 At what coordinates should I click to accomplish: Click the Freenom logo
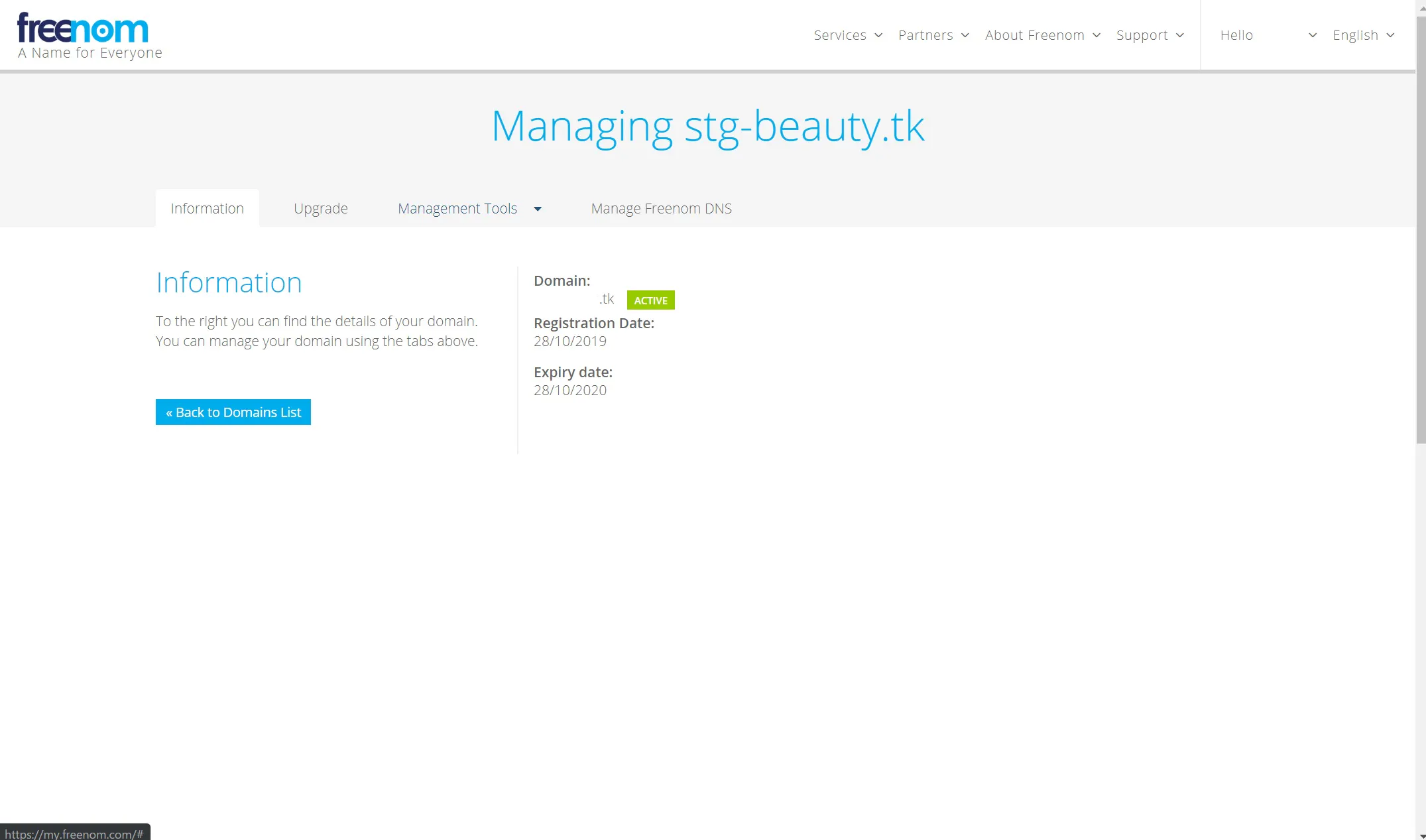pyautogui.click(x=83, y=29)
